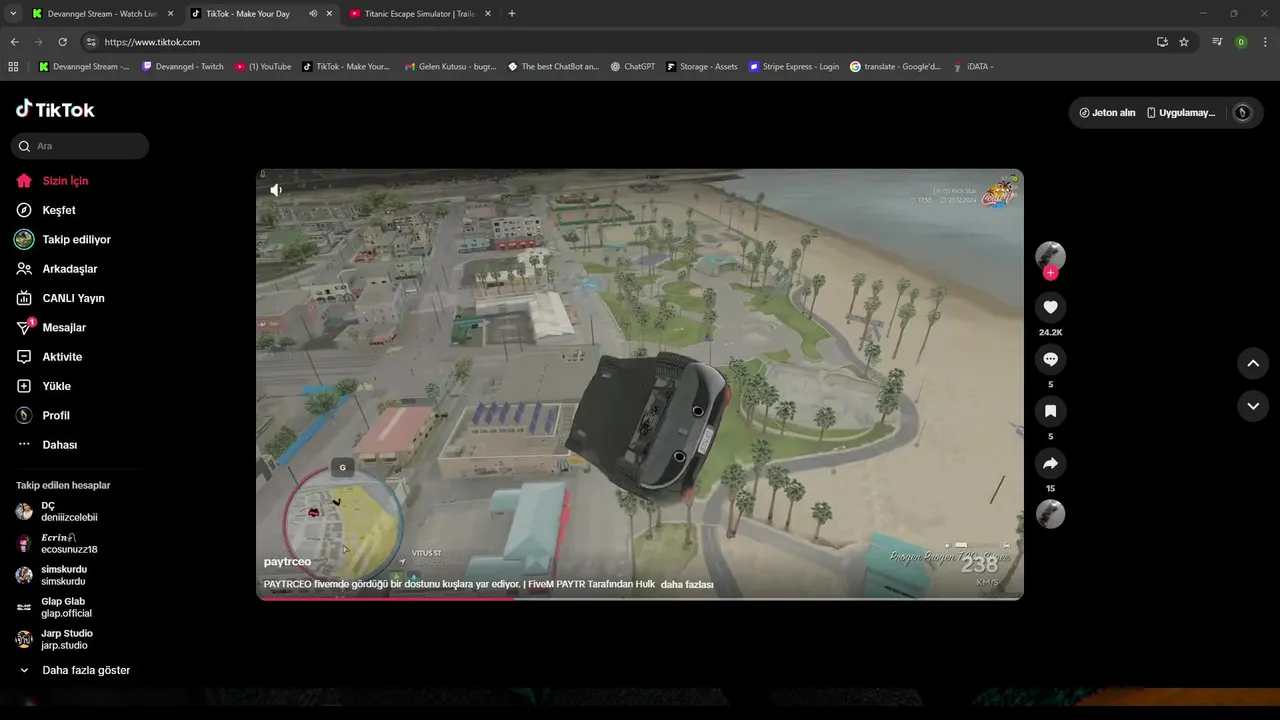Switch to Titanic Escape Simulator tab
1280x720 pixels.
[420, 14]
